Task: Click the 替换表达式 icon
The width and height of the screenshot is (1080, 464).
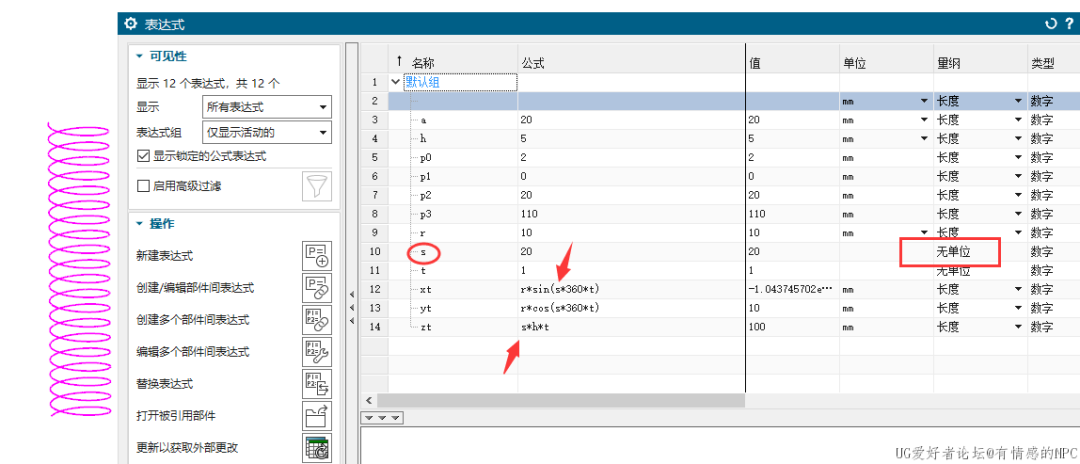Action: (317, 384)
